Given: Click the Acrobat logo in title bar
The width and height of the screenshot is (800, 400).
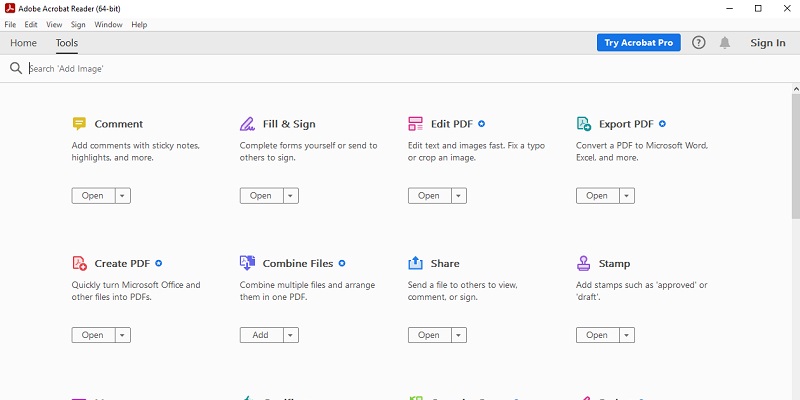Looking at the screenshot, I should [10, 8].
